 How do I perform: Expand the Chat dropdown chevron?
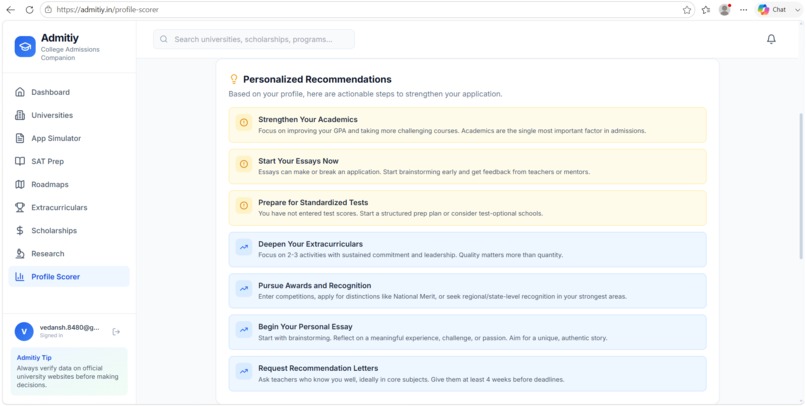point(797,10)
